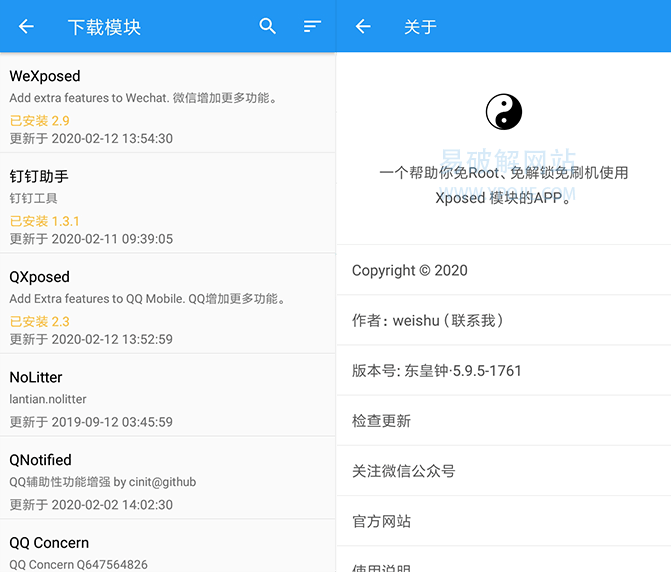Open the 使用说明 item
The width and height of the screenshot is (671, 572).
click(x=503, y=565)
